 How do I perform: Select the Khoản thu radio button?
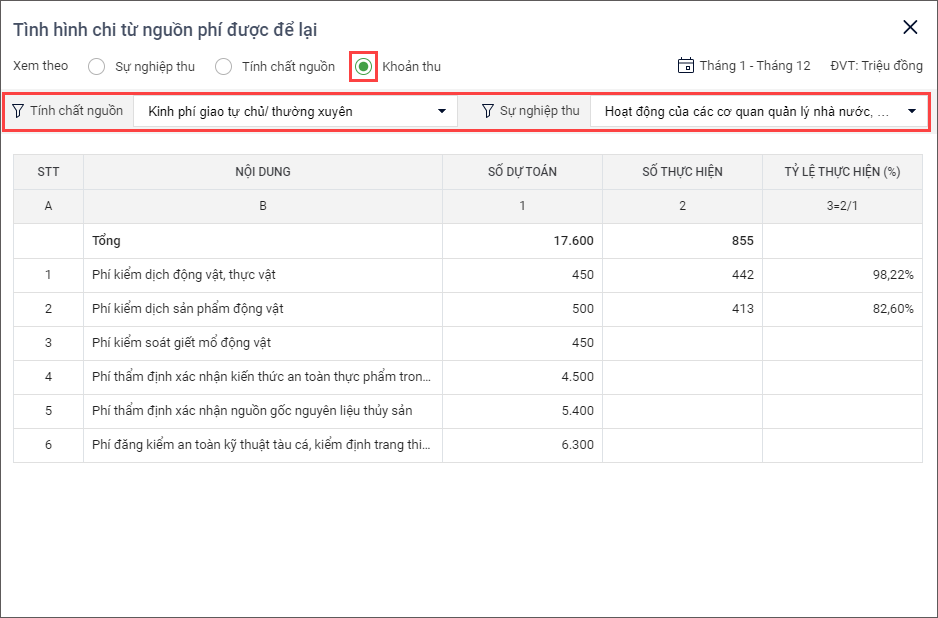pyautogui.click(x=364, y=67)
